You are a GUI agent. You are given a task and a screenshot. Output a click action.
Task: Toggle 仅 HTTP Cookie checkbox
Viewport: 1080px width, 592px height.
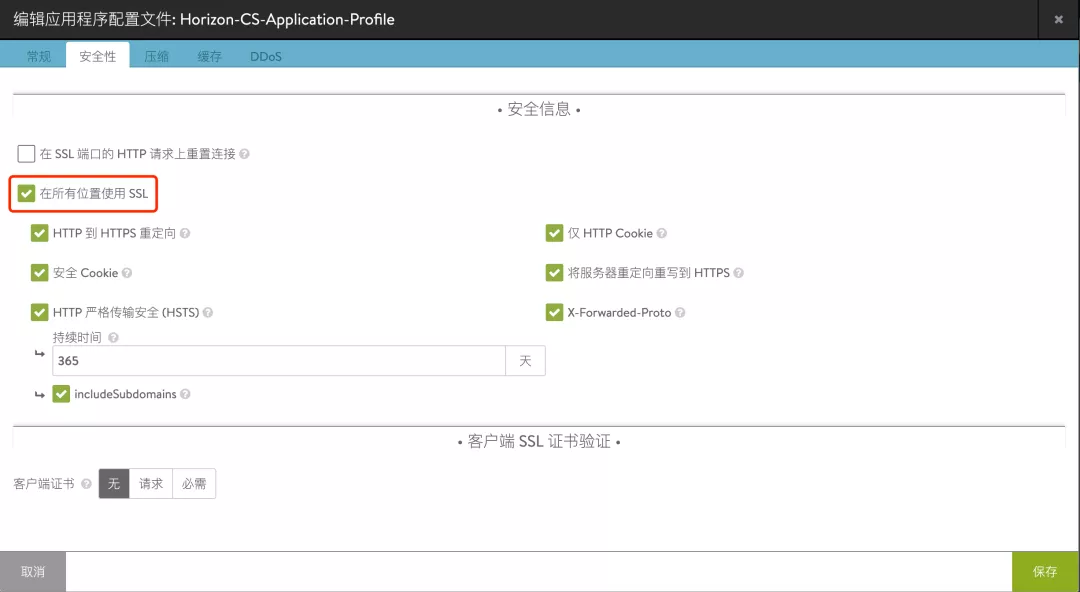pyautogui.click(x=554, y=234)
